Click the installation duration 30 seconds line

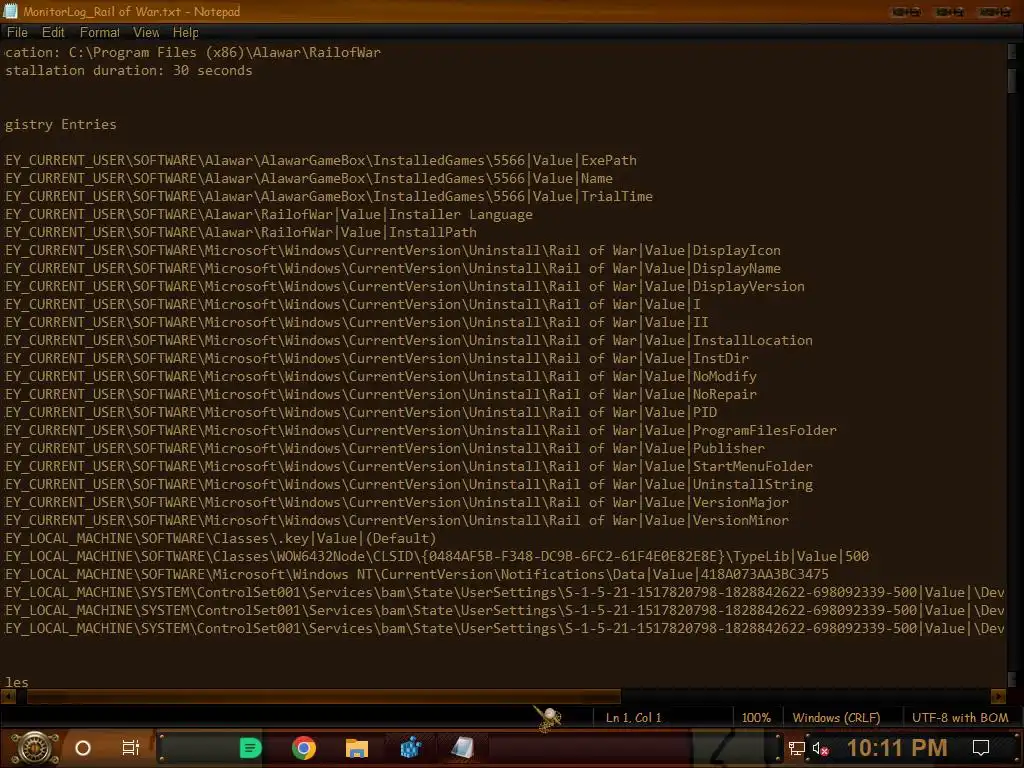coord(129,71)
